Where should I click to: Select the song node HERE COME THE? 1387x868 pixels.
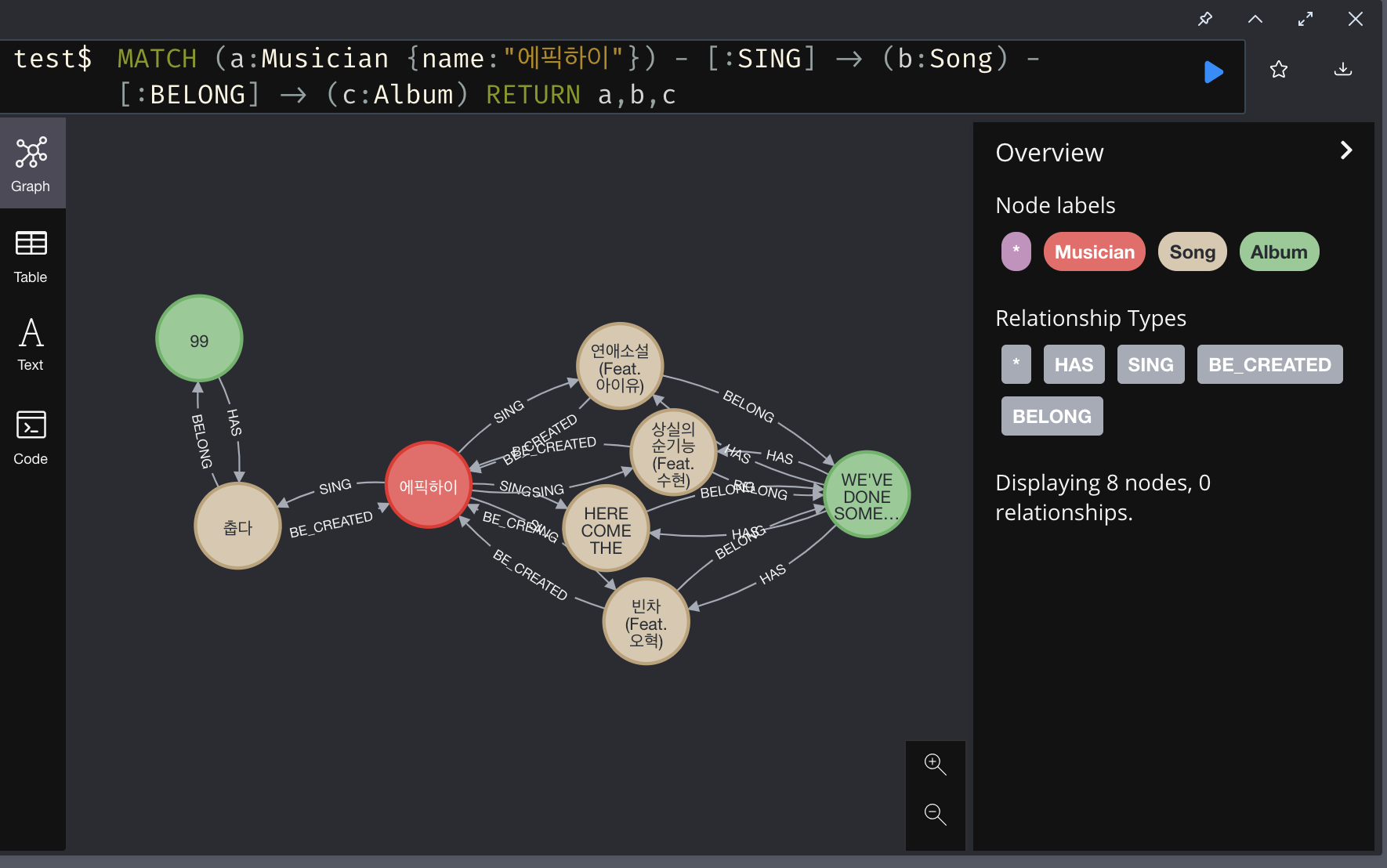tap(606, 529)
